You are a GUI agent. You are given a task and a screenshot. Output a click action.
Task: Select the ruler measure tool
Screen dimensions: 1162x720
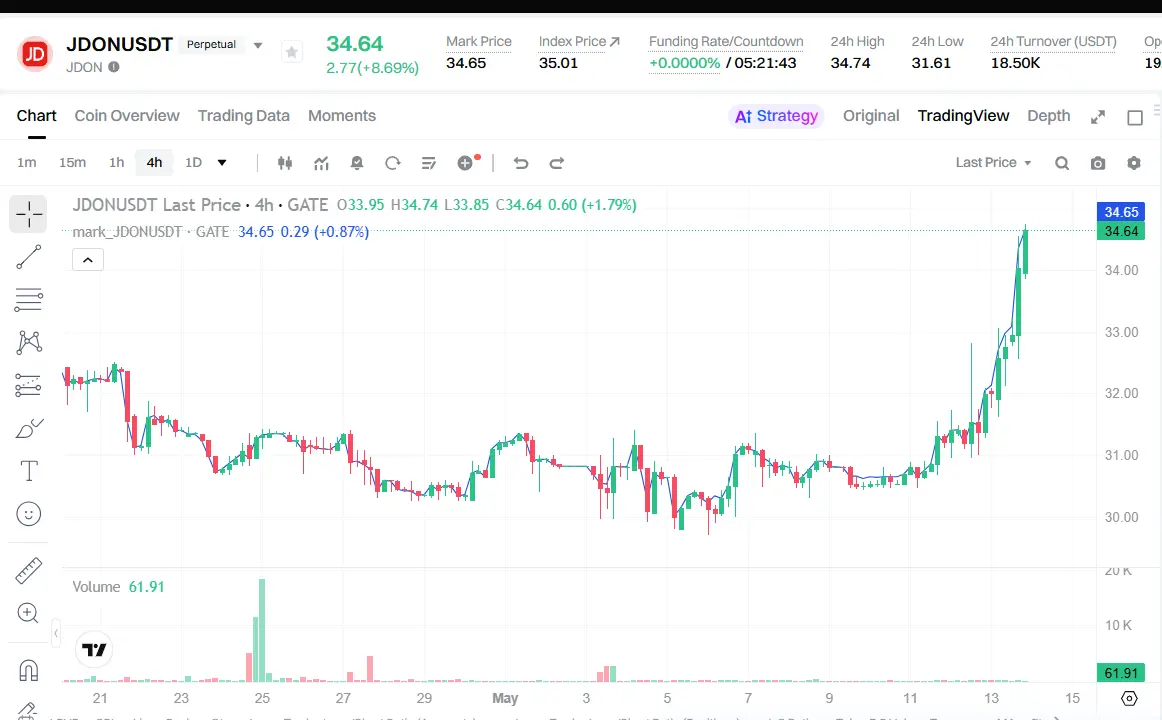point(29,570)
